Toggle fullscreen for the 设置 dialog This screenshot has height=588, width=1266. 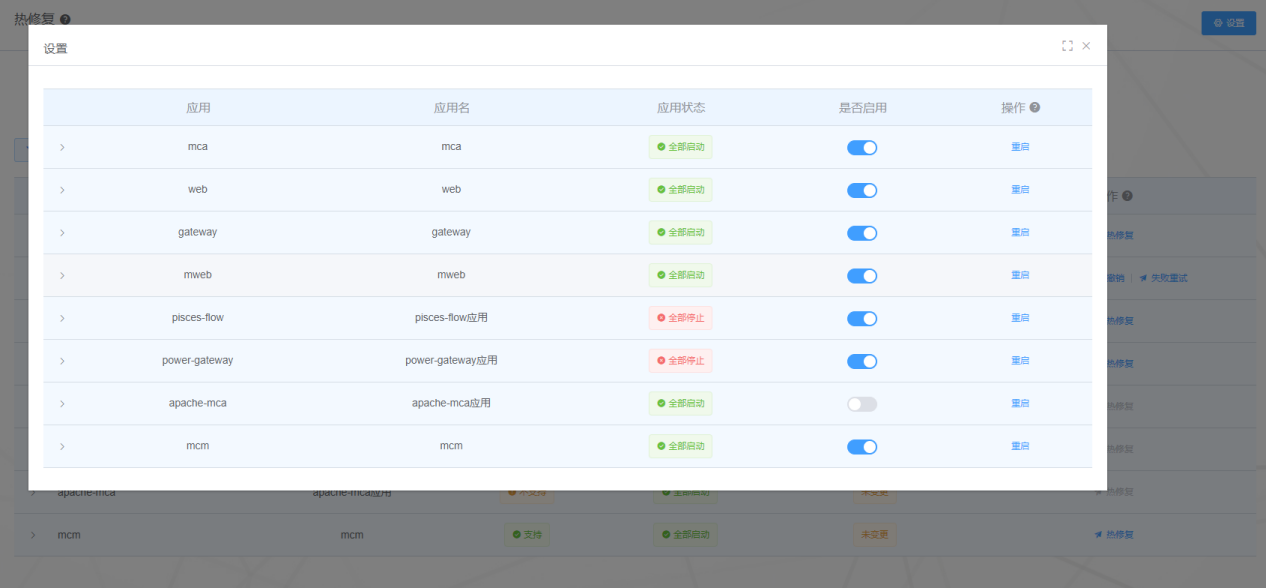coord(1067,46)
